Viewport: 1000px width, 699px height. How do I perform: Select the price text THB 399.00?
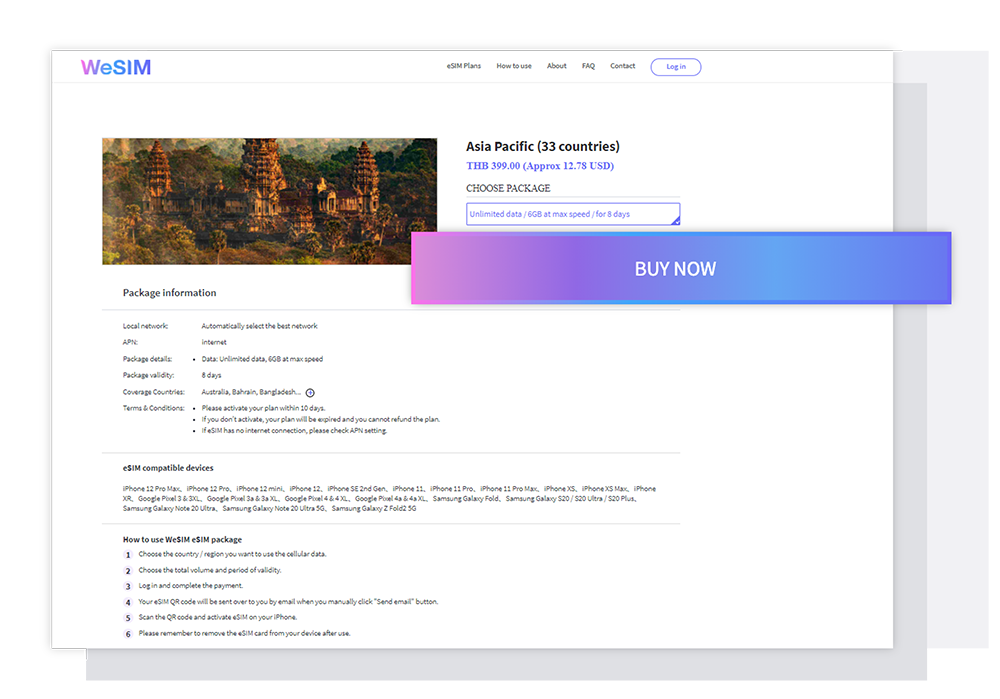pos(493,166)
